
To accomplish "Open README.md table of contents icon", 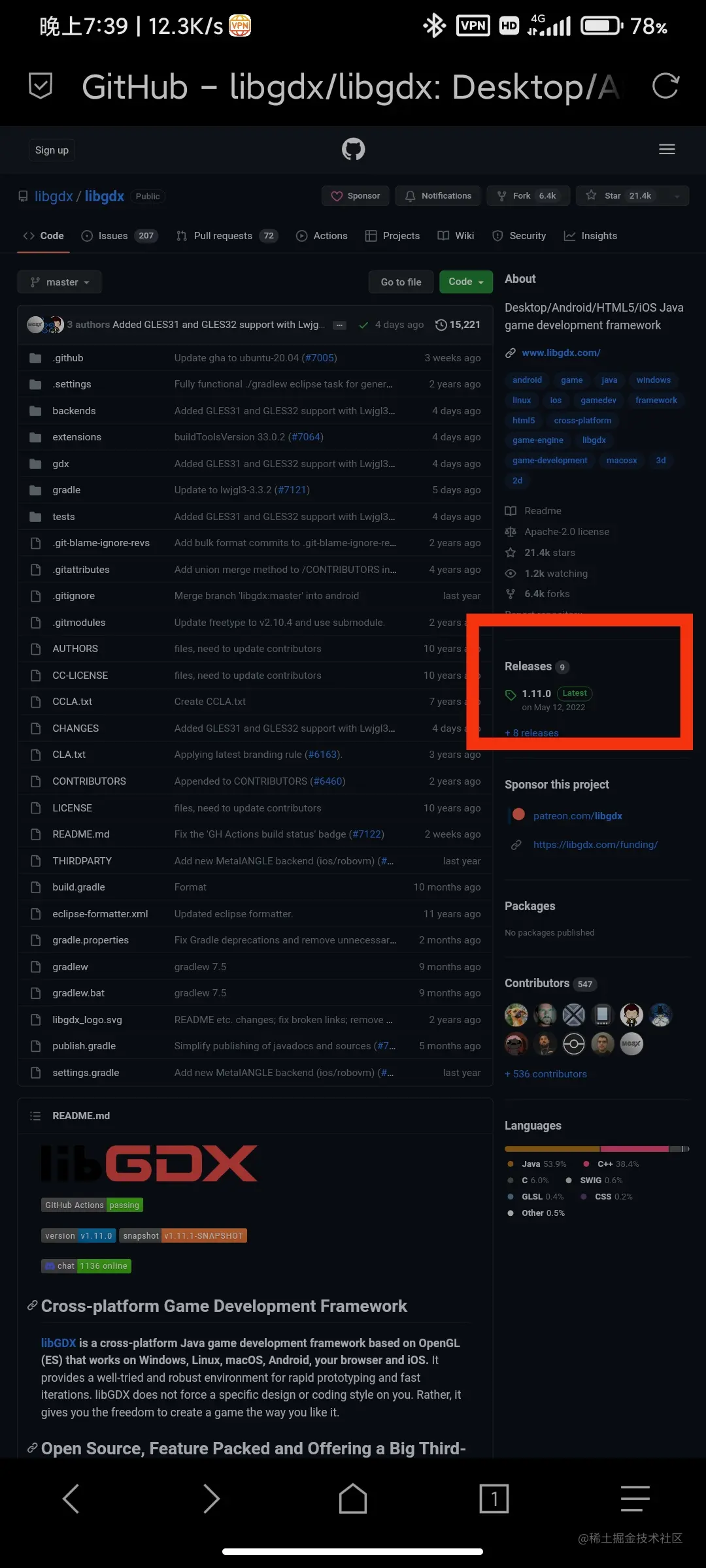I will (x=35, y=1116).
